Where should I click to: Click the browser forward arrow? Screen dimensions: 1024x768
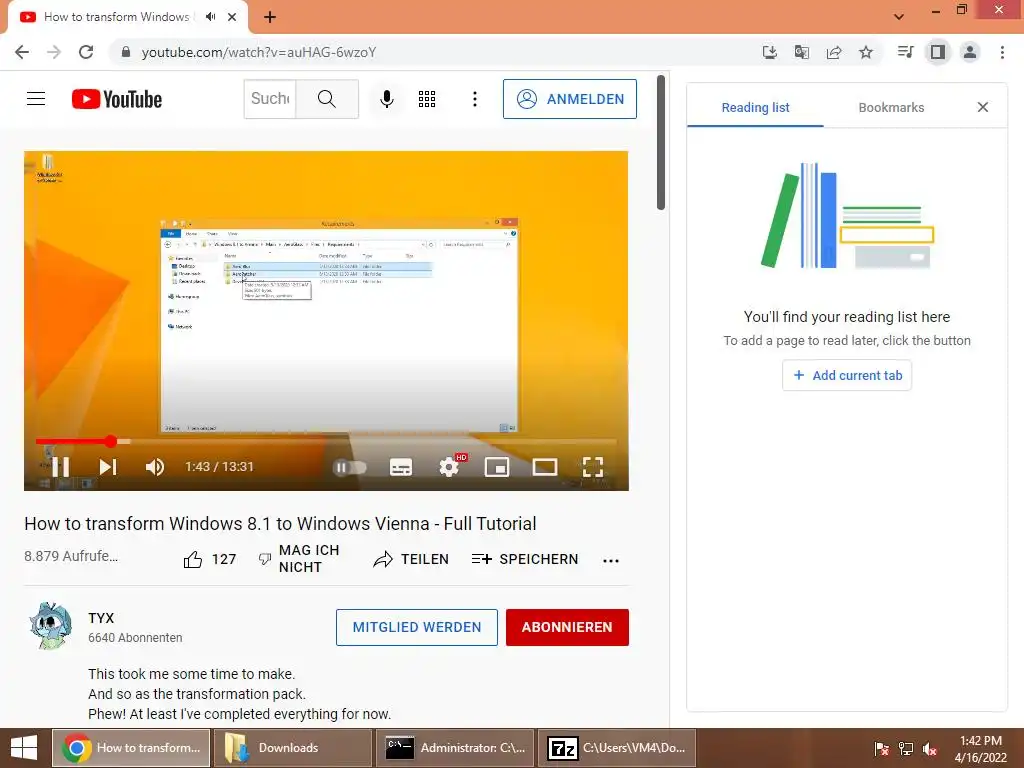tap(54, 52)
